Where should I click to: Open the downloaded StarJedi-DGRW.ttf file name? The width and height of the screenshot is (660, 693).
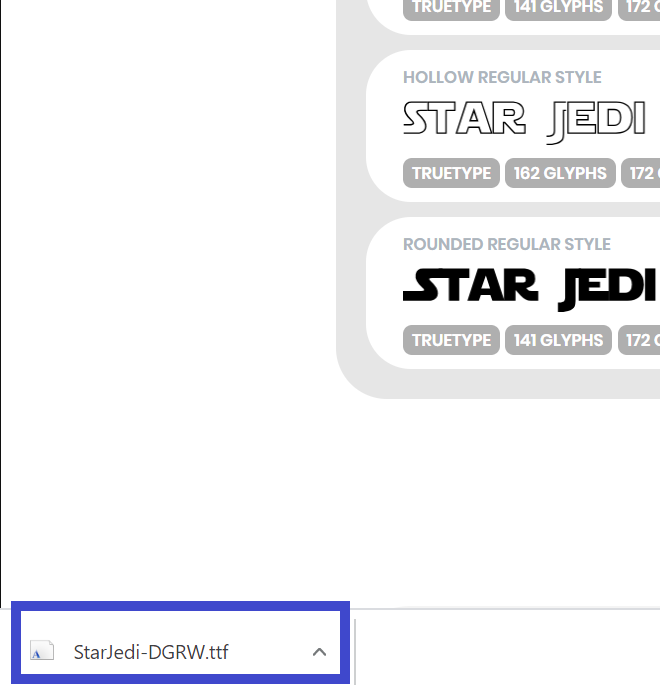click(x=151, y=652)
